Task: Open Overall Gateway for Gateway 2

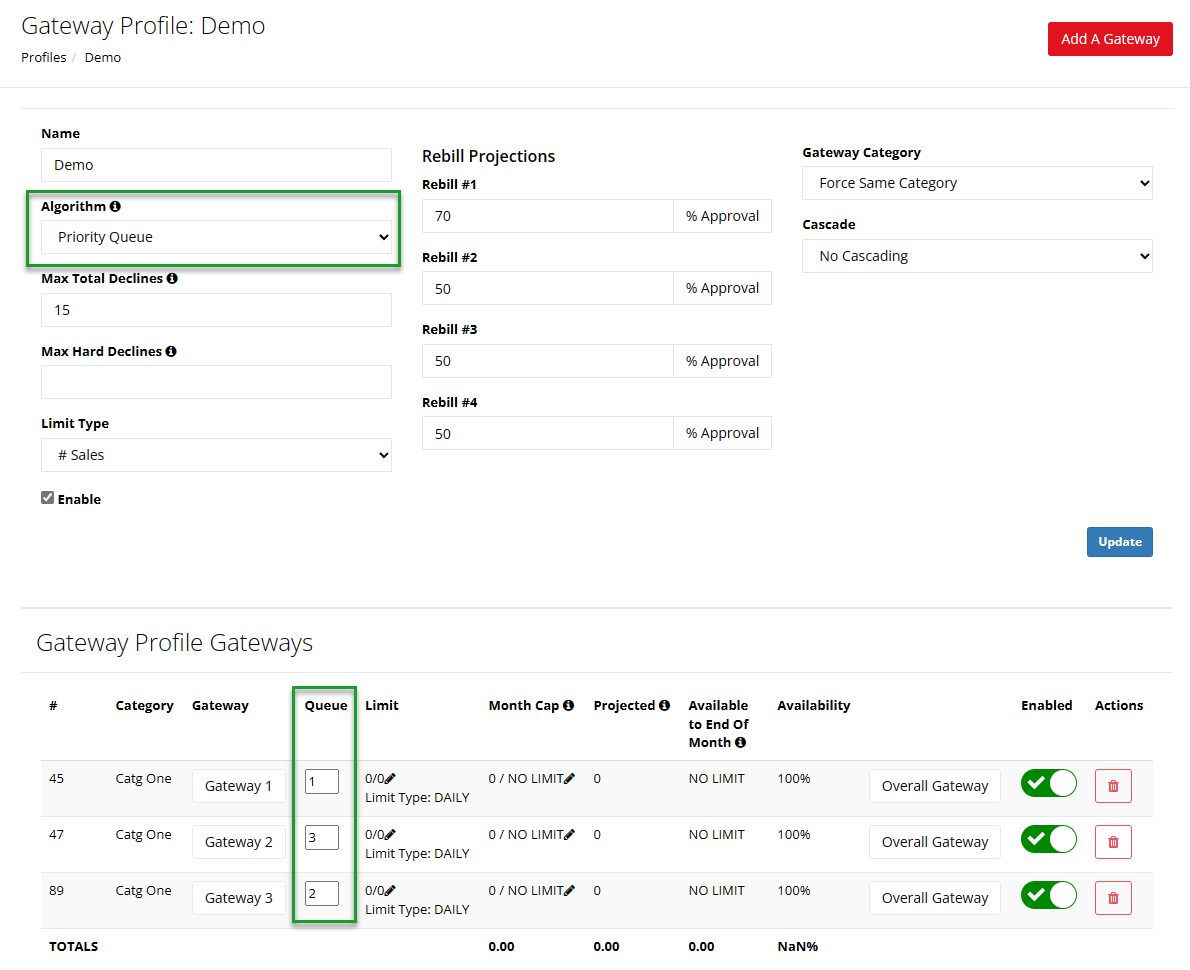Action: point(934,842)
